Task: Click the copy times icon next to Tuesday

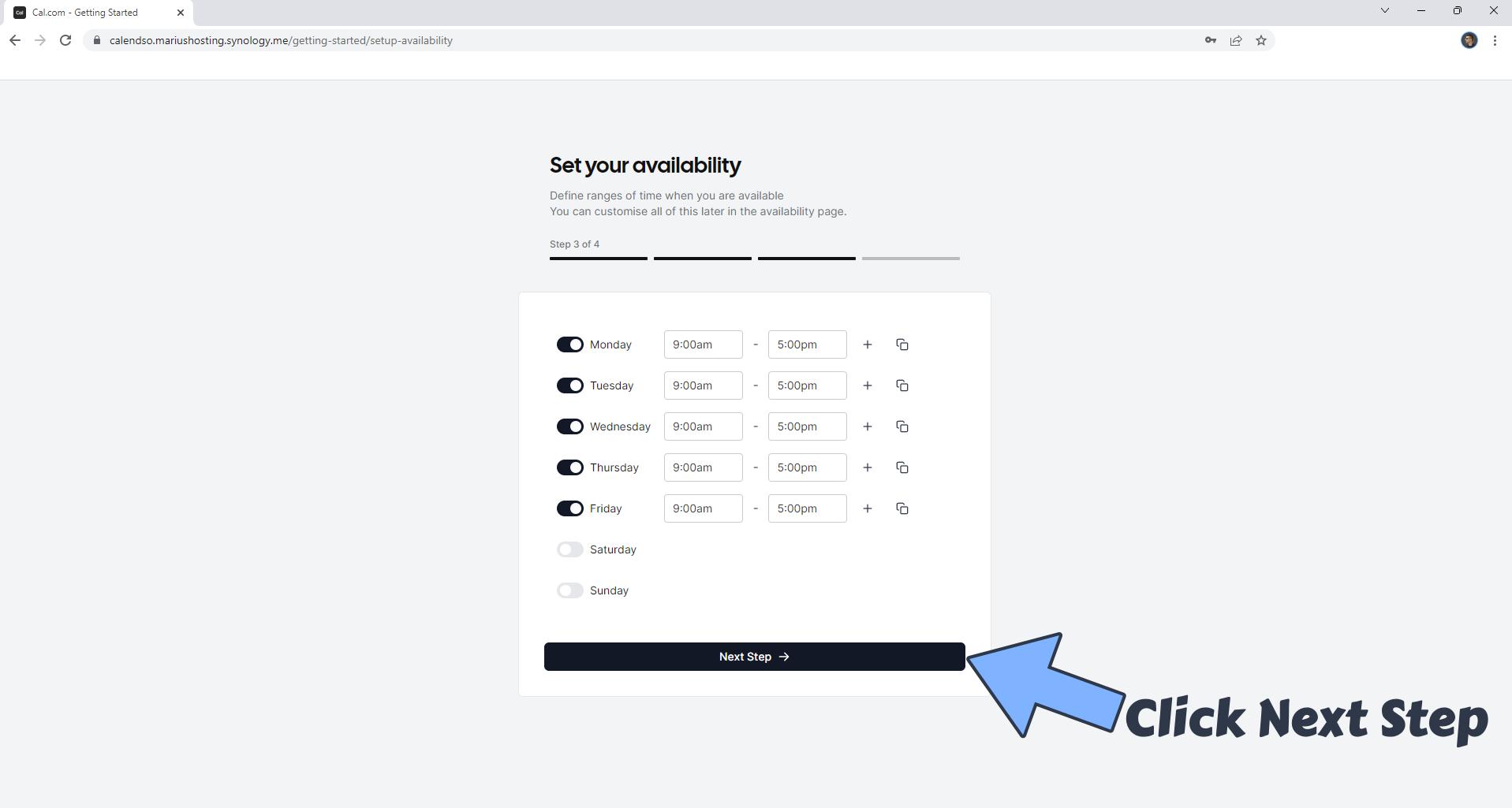Action: coord(902,385)
